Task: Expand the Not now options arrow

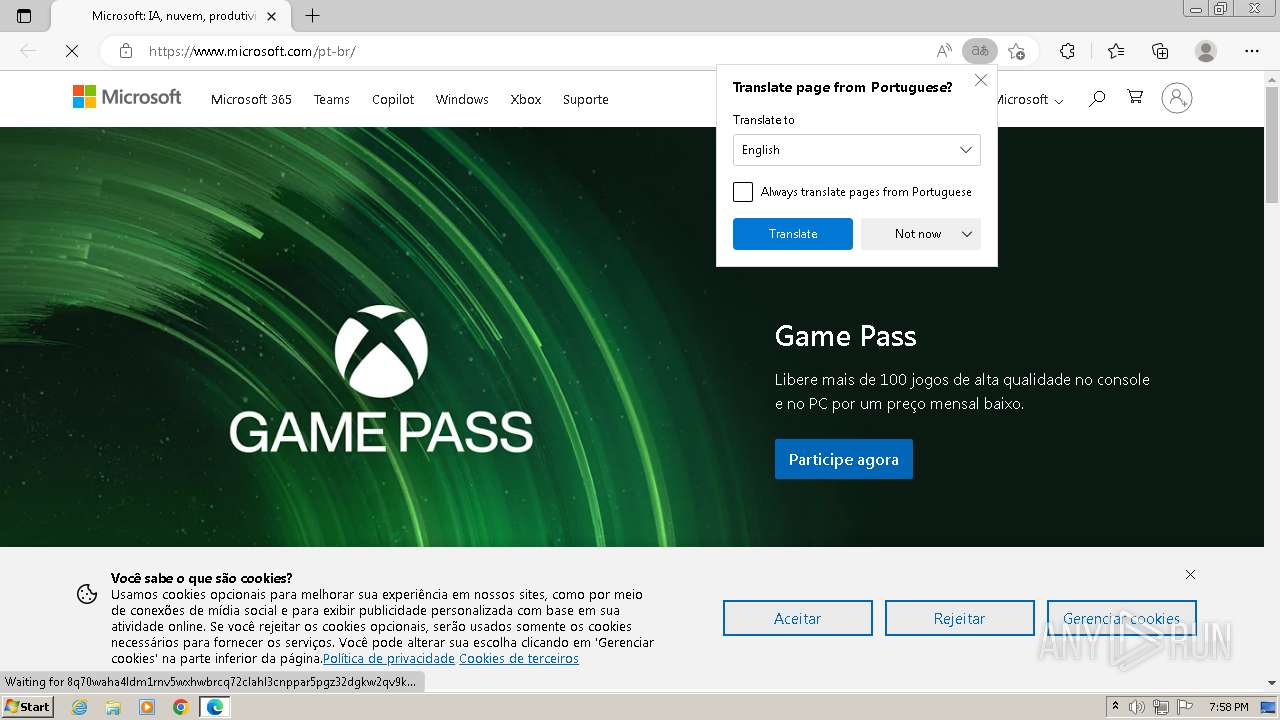Action: (967, 234)
